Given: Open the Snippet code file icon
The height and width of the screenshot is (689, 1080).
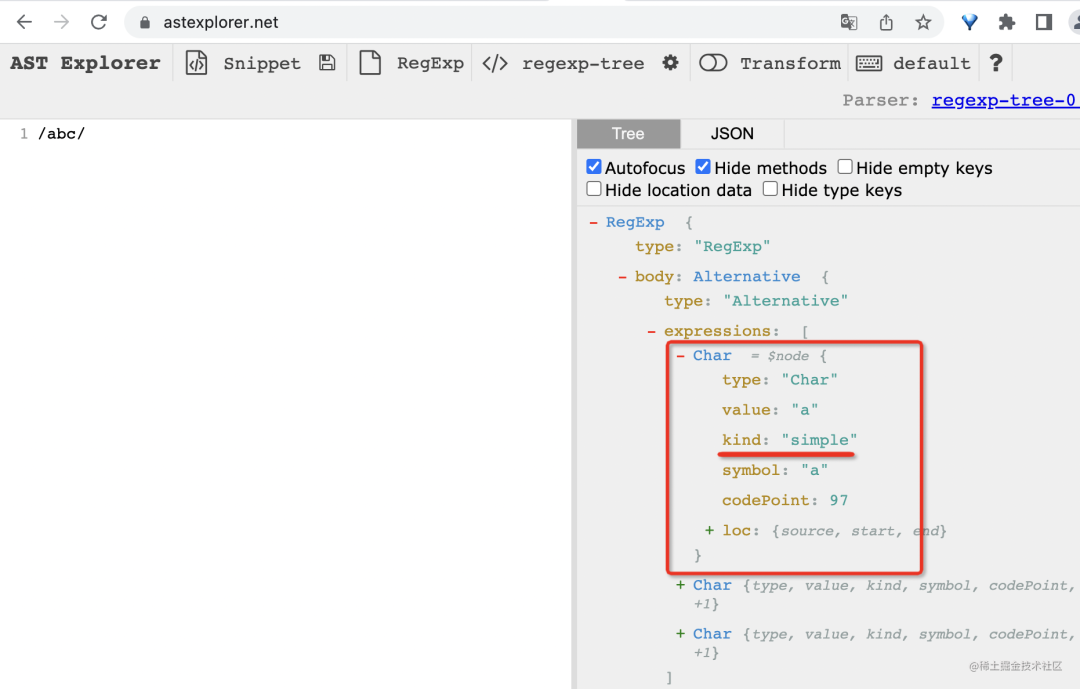Looking at the screenshot, I should [x=196, y=63].
